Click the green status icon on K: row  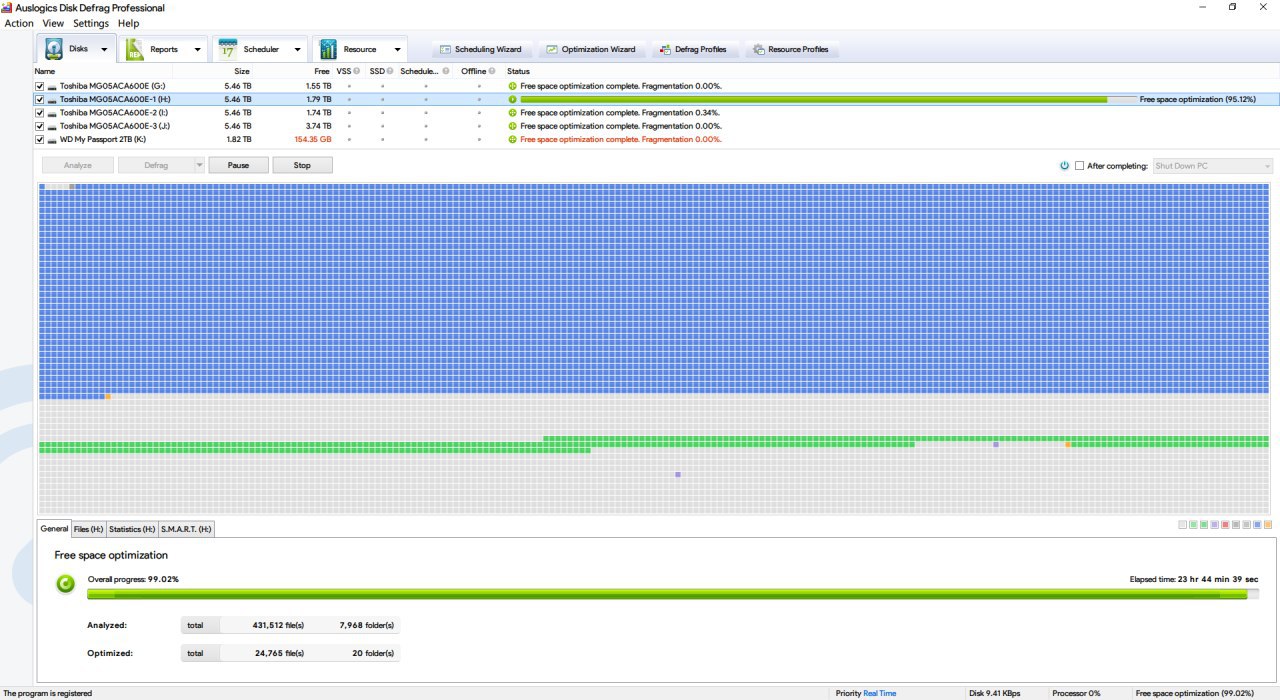tap(512, 140)
